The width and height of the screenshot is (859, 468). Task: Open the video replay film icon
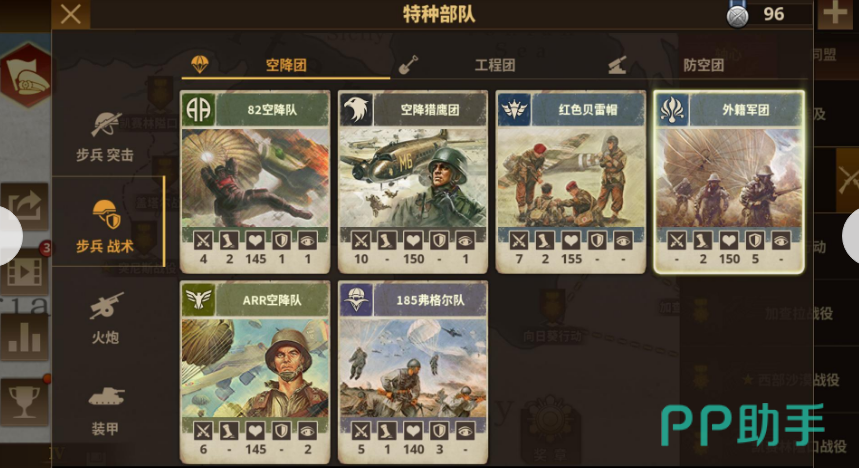tap(24, 272)
